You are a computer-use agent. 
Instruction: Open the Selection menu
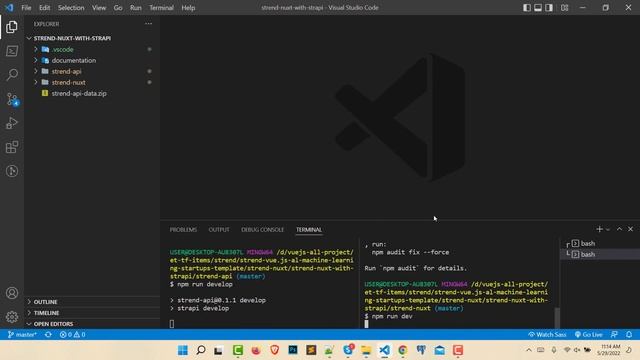click(71, 7)
